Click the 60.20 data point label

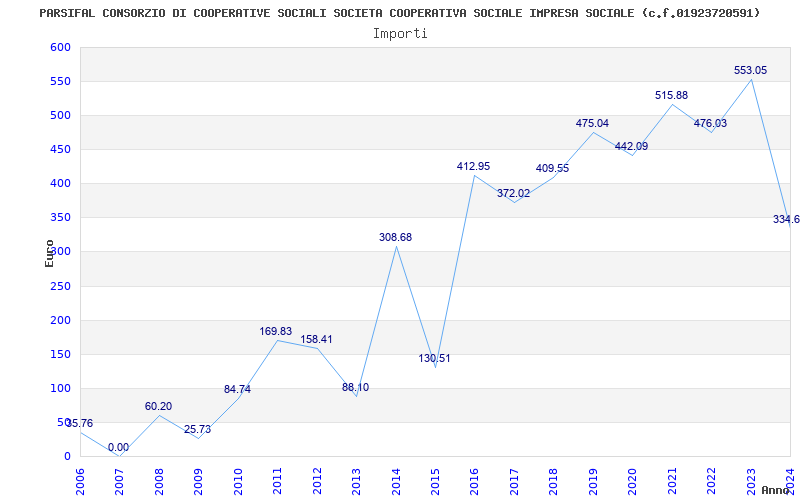(x=158, y=407)
